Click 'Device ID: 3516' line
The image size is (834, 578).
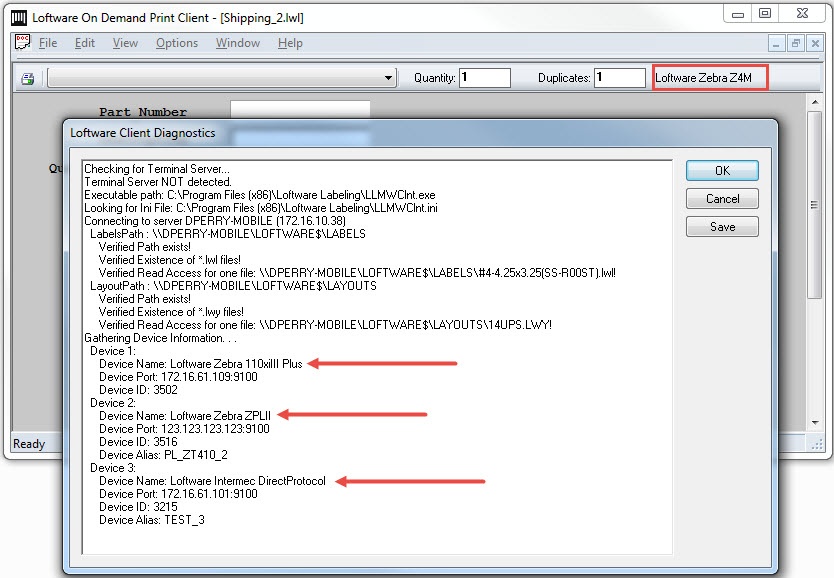pos(138,442)
